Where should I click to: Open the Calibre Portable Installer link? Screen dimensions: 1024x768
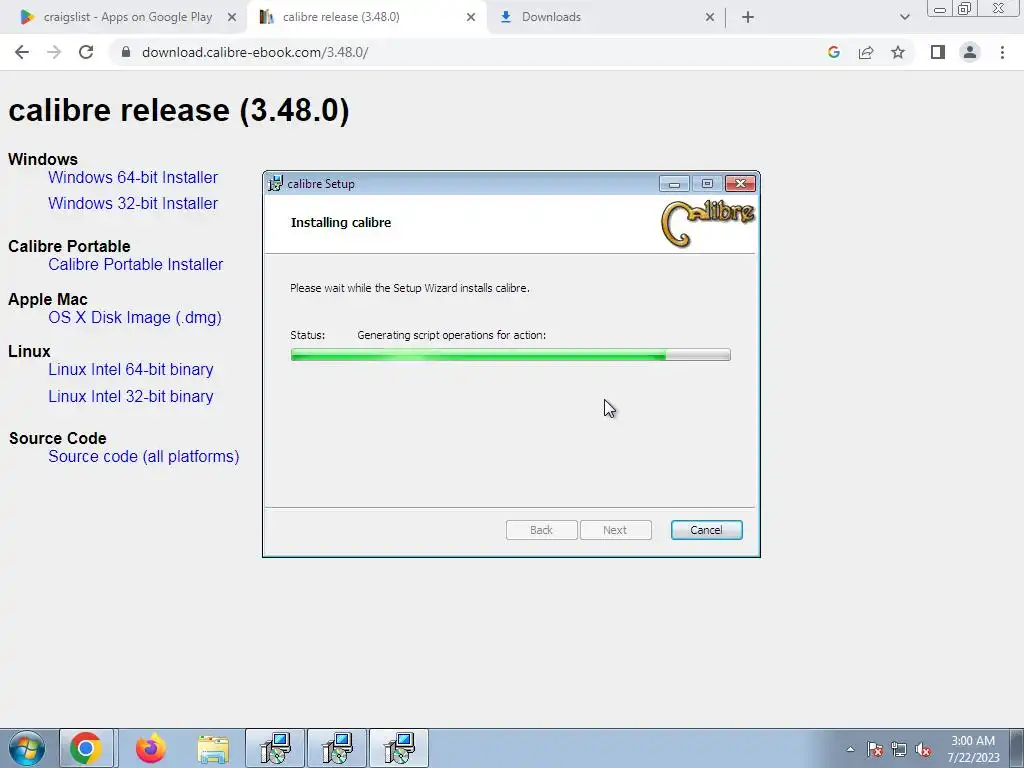tap(135, 264)
